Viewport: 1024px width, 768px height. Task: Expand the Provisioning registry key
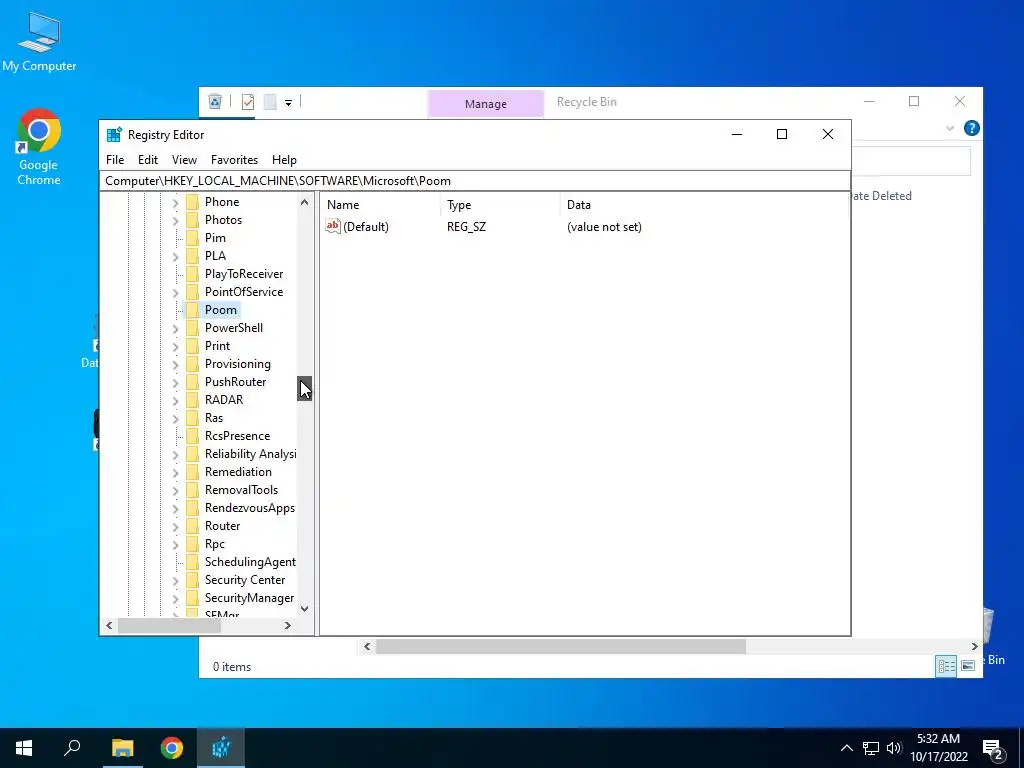(175, 364)
